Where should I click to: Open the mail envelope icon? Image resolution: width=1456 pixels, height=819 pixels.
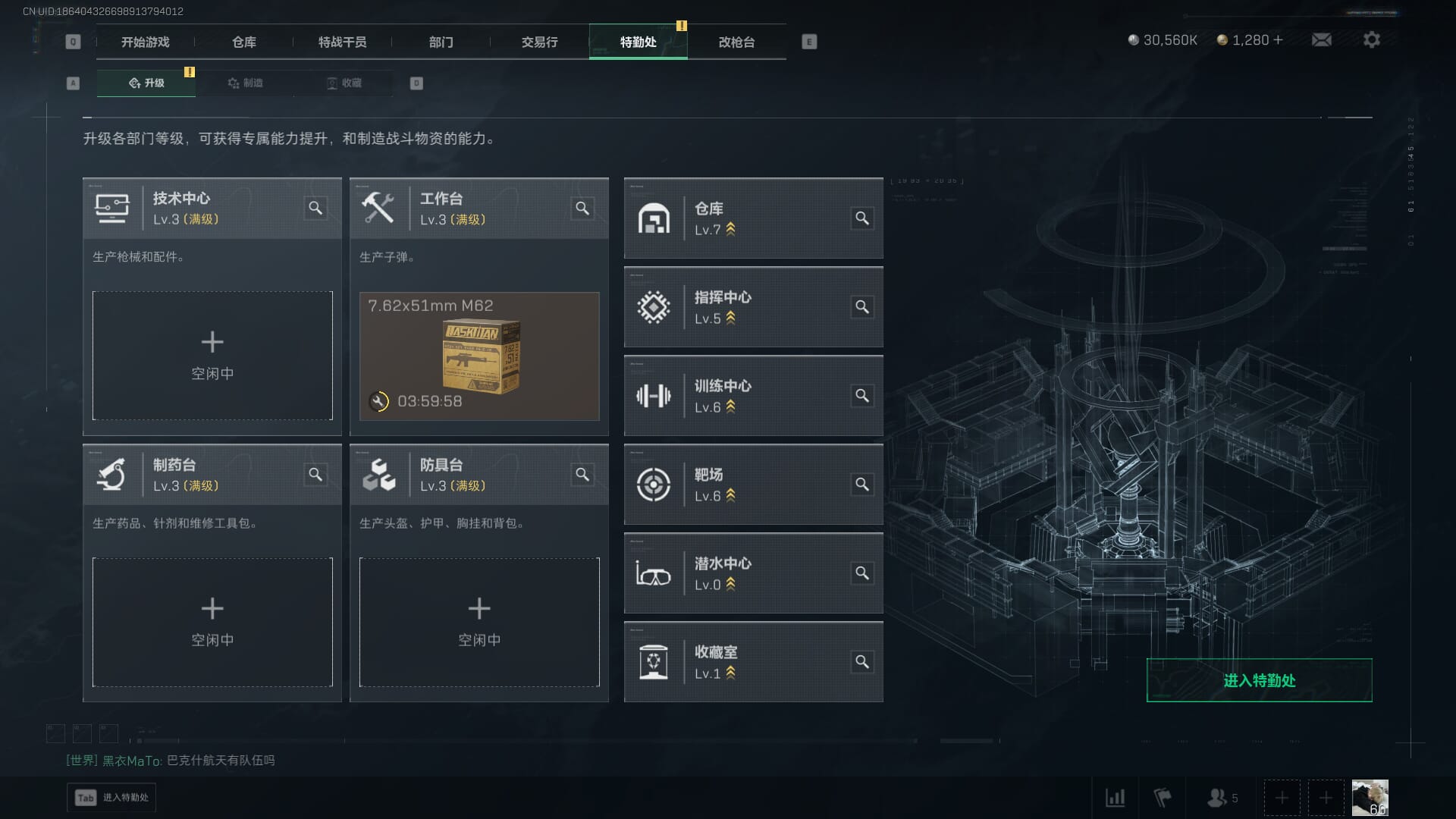tap(1322, 39)
